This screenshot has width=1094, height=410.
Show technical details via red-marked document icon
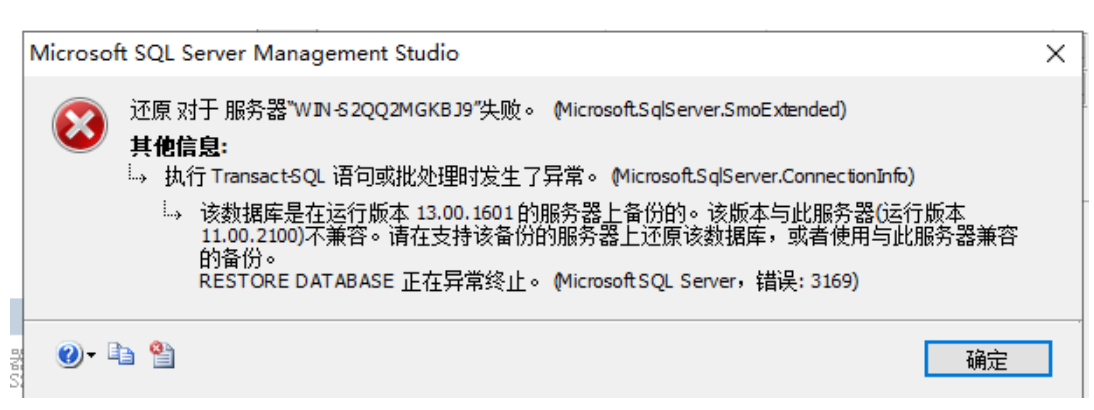coord(161,354)
